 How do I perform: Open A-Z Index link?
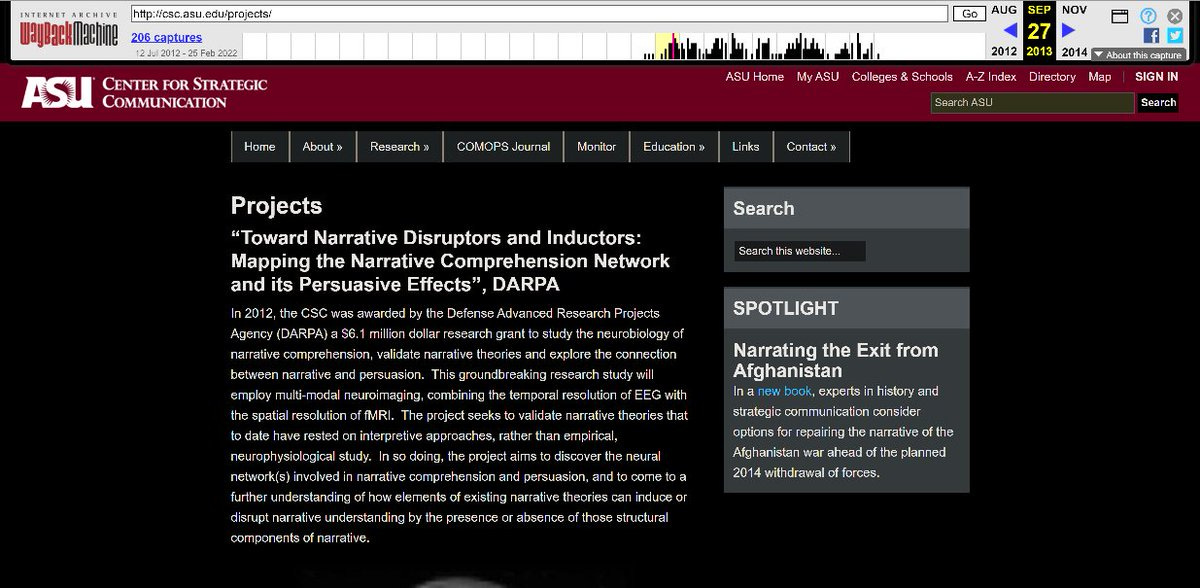[x=991, y=77]
